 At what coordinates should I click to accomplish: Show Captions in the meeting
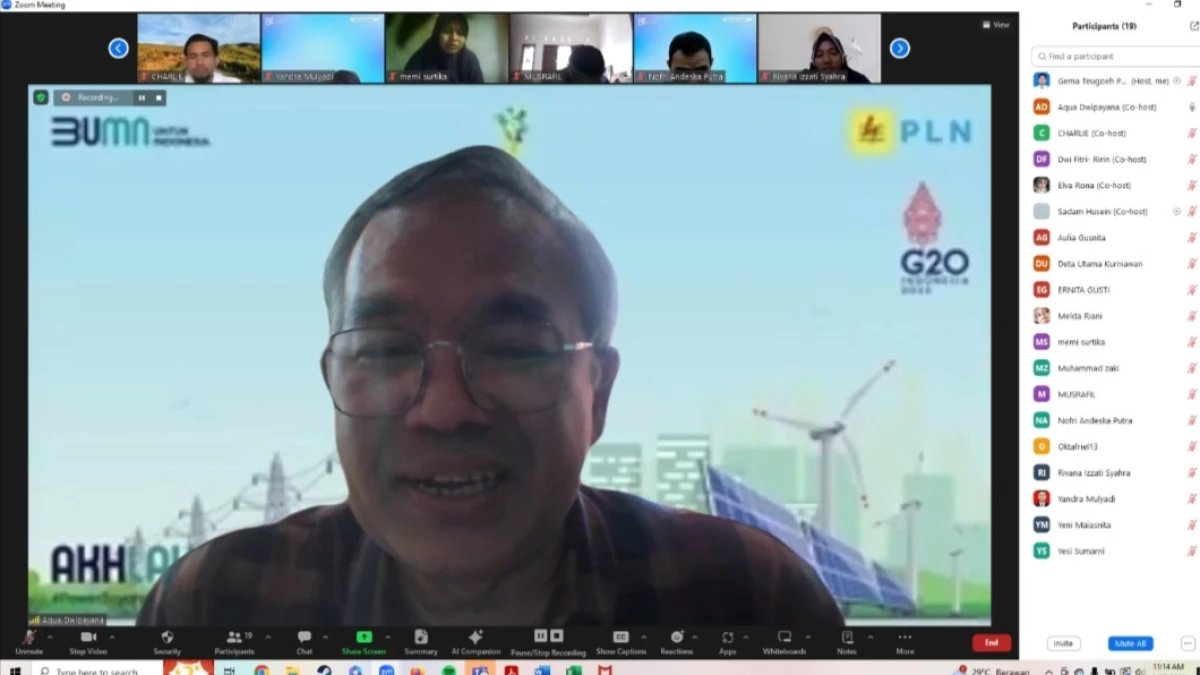click(x=621, y=642)
